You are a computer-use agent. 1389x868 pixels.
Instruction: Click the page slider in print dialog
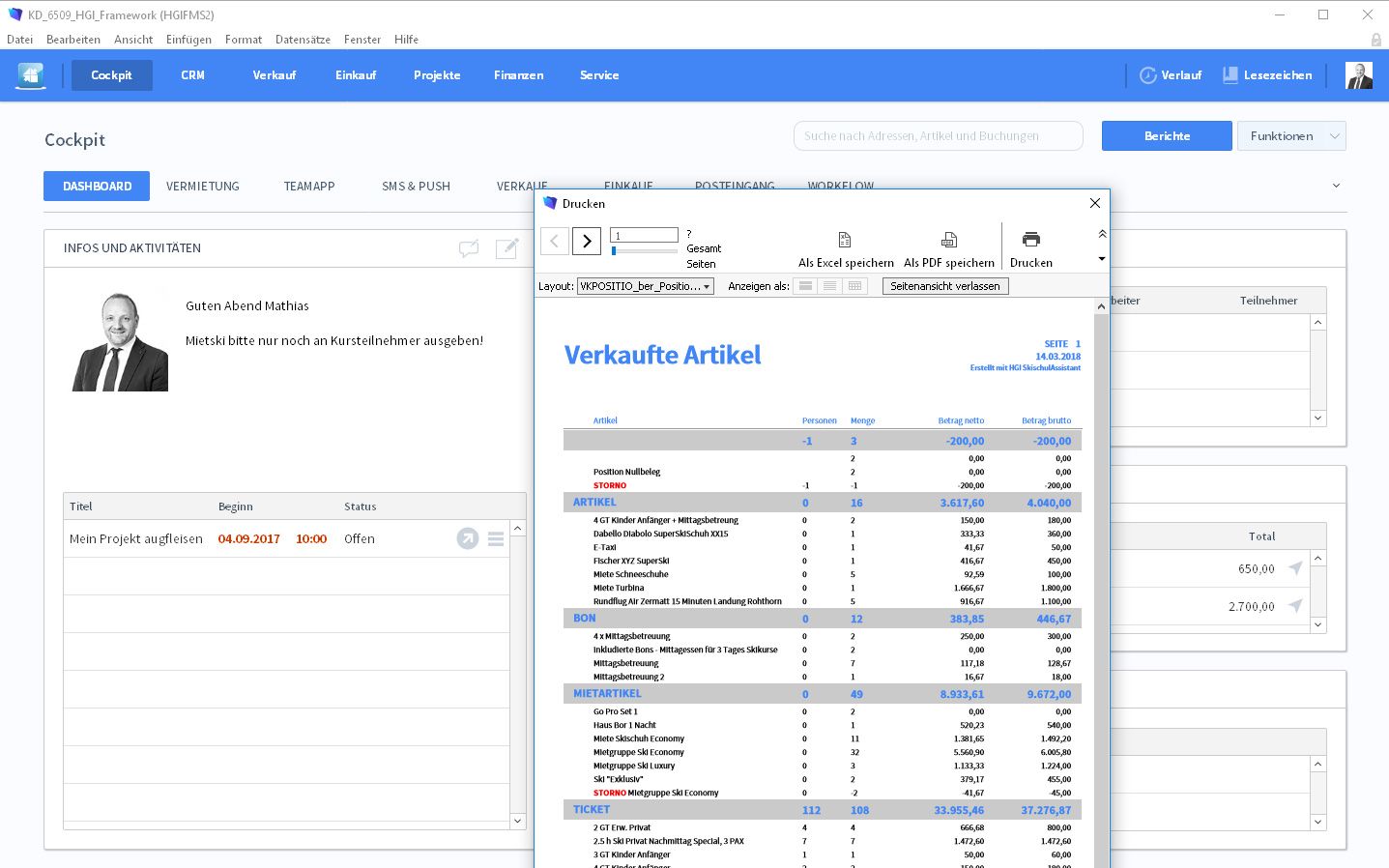point(645,251)
